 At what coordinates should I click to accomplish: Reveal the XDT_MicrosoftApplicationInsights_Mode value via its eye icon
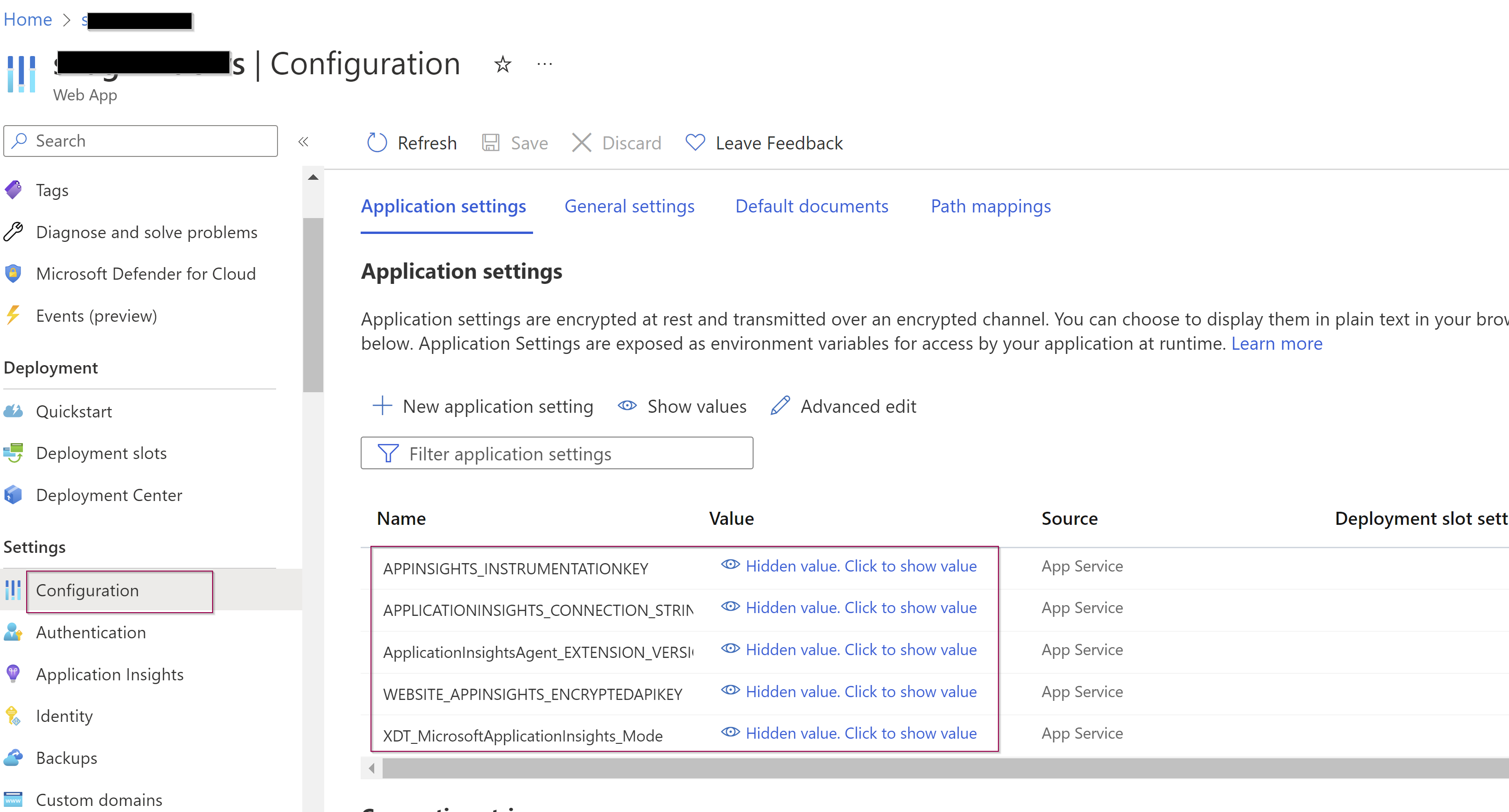[731, 732]
